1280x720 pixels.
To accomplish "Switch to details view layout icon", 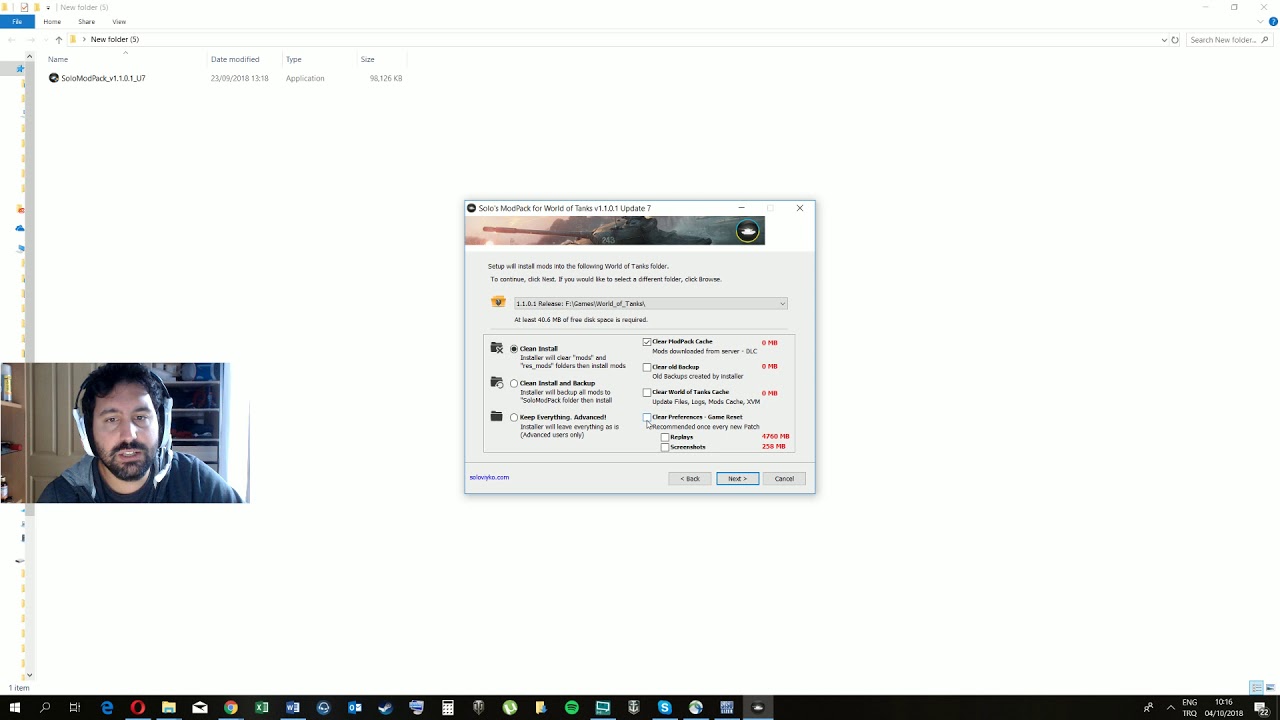I will [x=1256, y=688].
